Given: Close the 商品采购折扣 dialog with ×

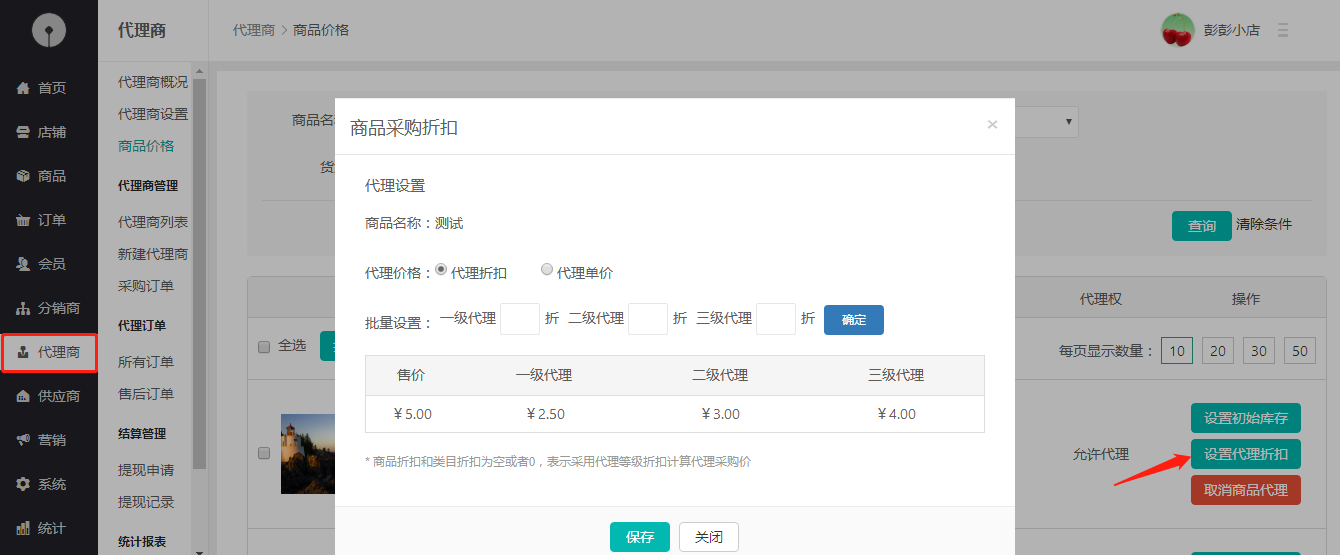Looking at the screenshot, I should pyautogui.click(x=992, y=125).
